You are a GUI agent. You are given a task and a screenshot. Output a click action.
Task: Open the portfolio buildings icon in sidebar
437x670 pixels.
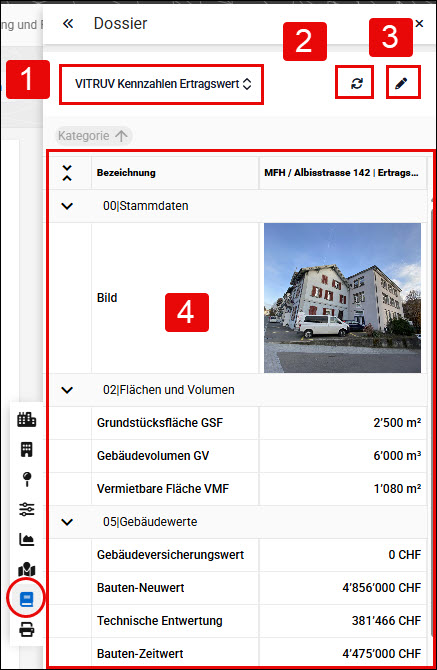point(26,420)
